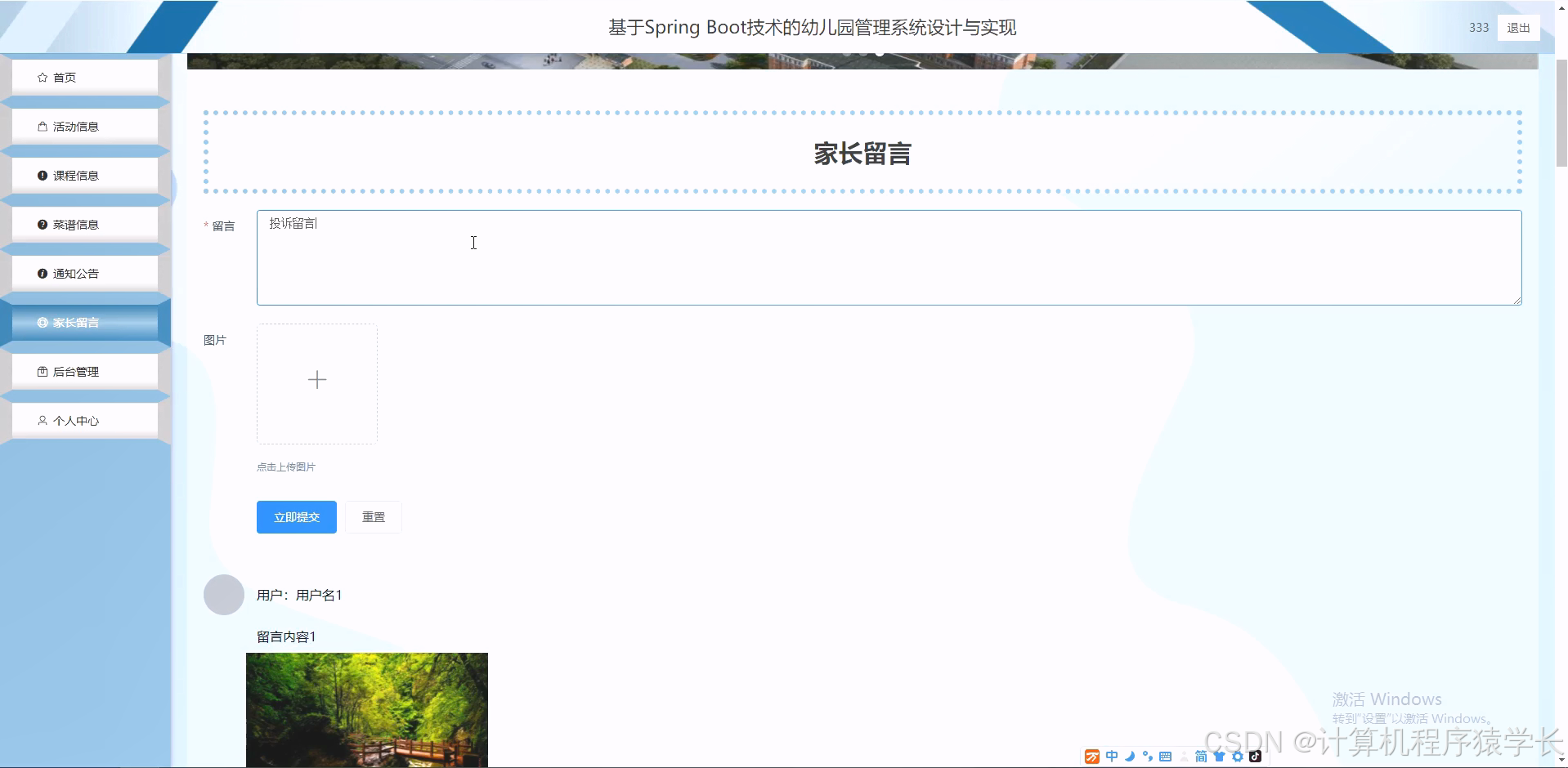Screen dimensions: 1568x768
Task: Click the question-mark icon for 菜谱信息
Action: tap(43, 224)
